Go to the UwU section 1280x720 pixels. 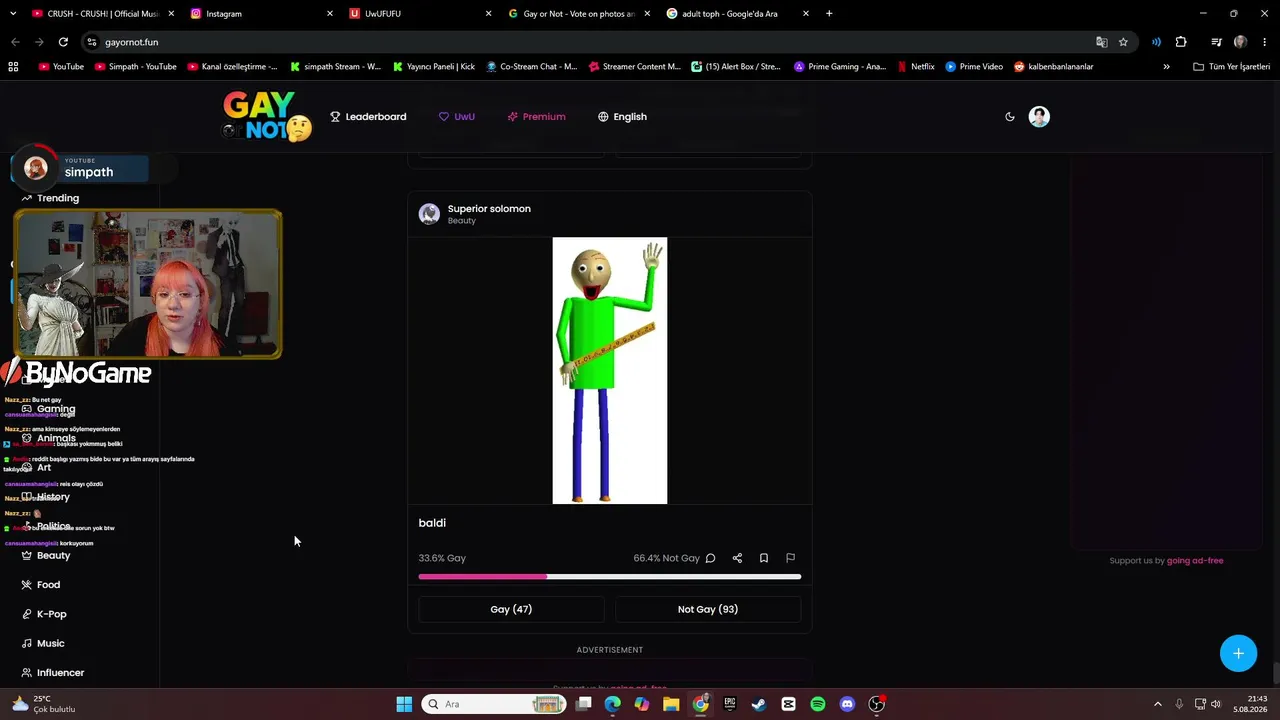[x=457, y=117]
